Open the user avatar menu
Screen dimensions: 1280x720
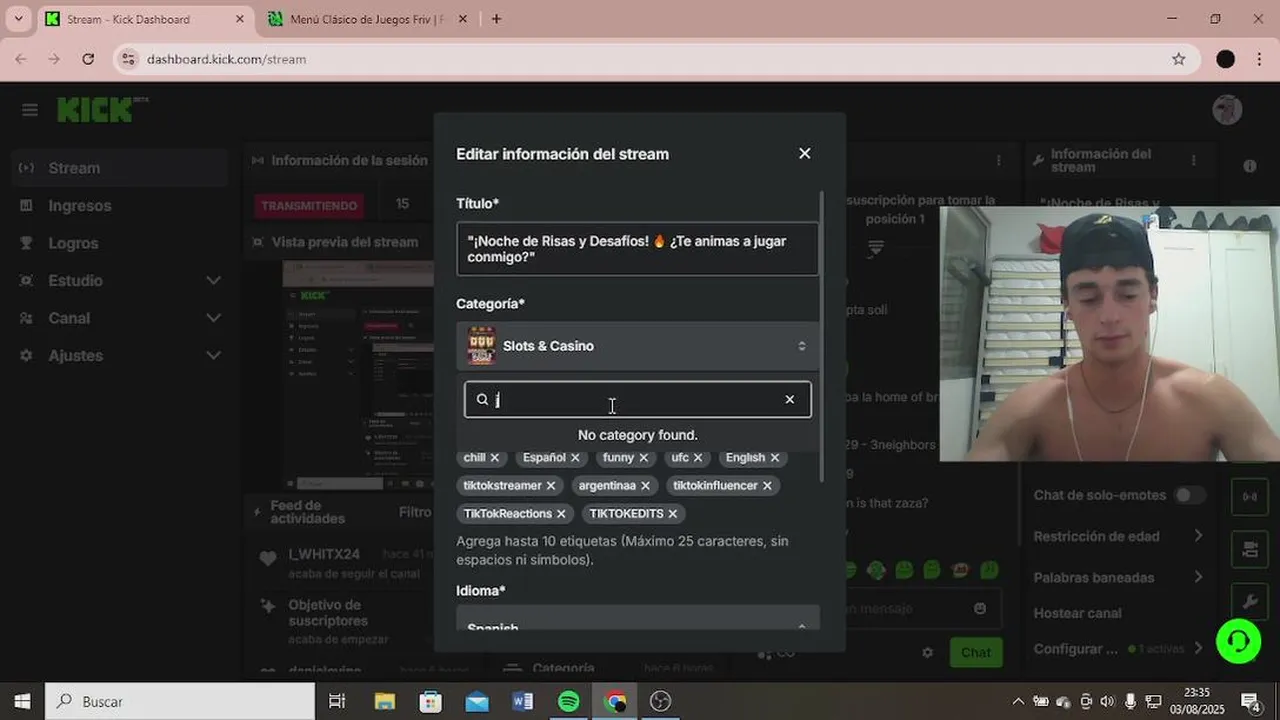coord(1227,110)
